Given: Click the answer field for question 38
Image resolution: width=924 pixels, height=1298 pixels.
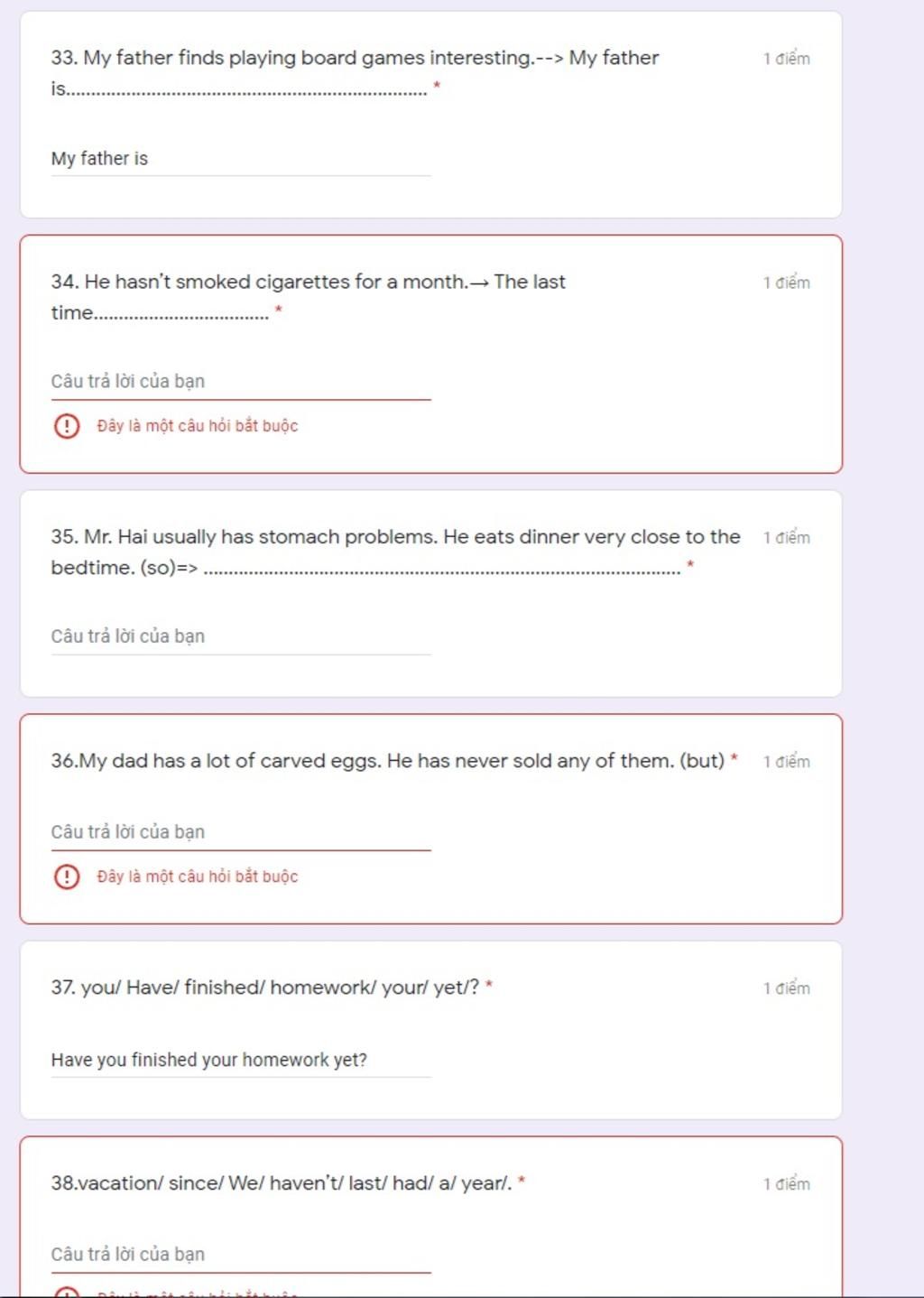Looking at the screenshot, I should [x=241, y=1255].
